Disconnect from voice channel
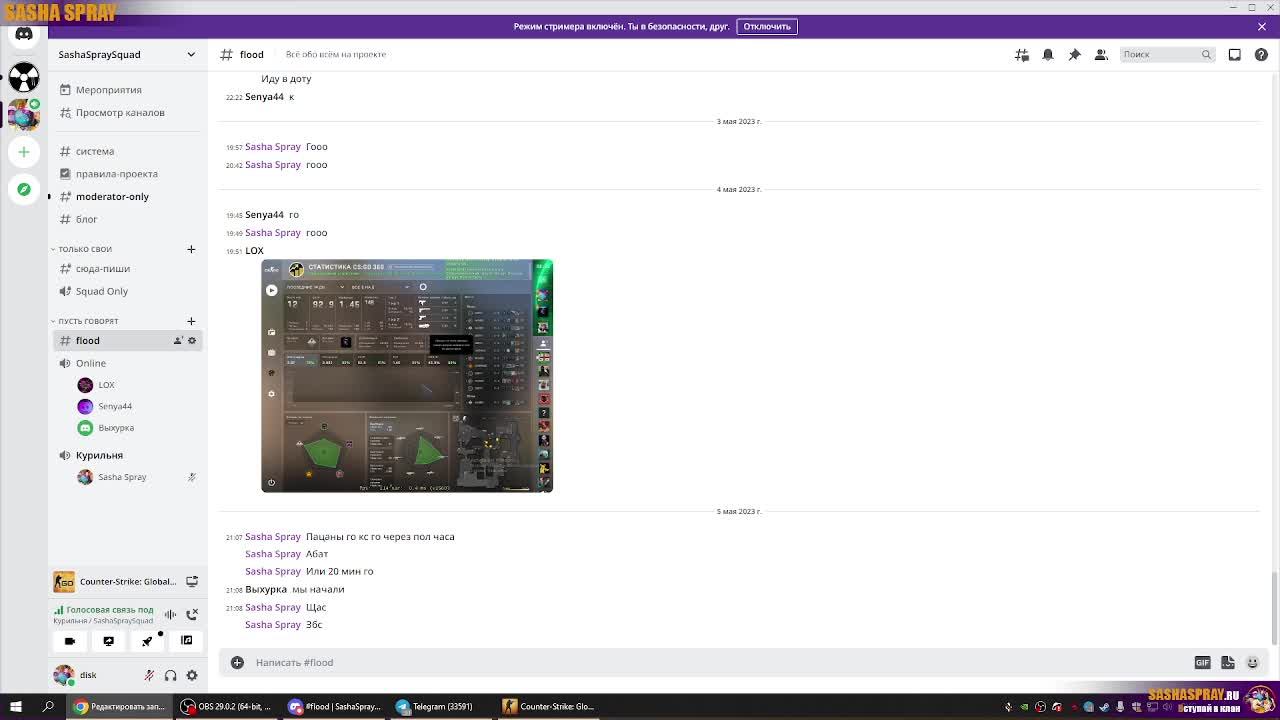This screenshot has width=1280, height=720. [192, 613]
